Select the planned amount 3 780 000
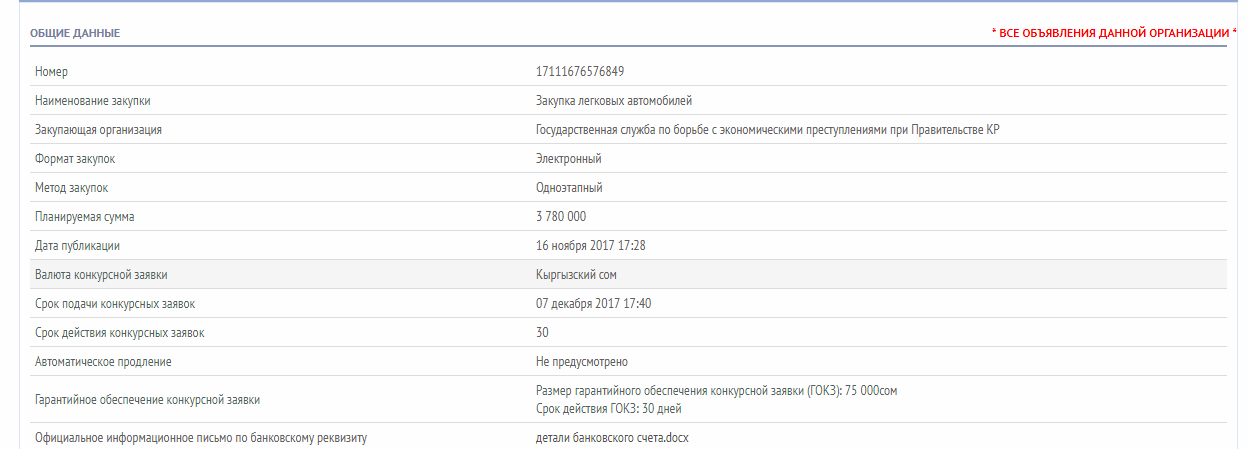 coord(561,217)
